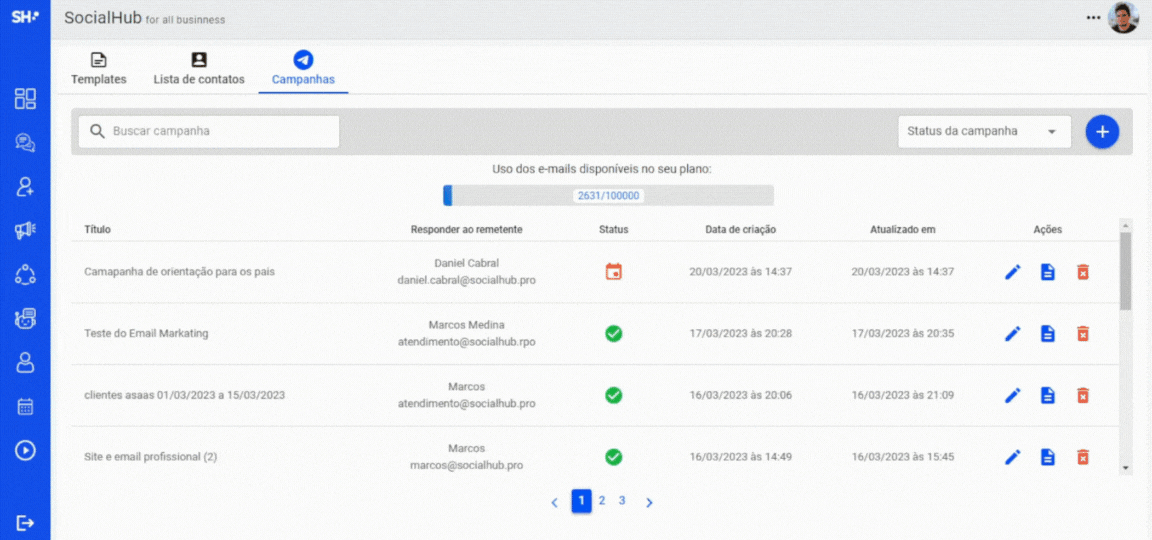Click the Buscar campanha search field
The width and height of the screenshot is (1152, 540).
[x=209, y=132]
